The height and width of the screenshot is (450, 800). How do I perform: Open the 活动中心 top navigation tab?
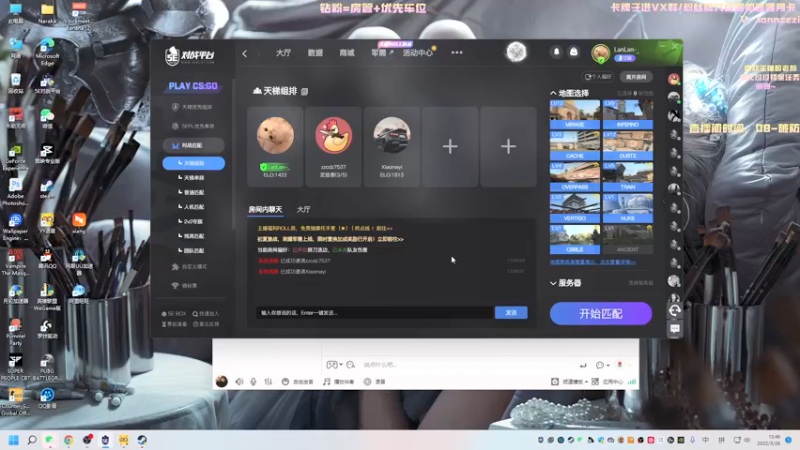417,53
